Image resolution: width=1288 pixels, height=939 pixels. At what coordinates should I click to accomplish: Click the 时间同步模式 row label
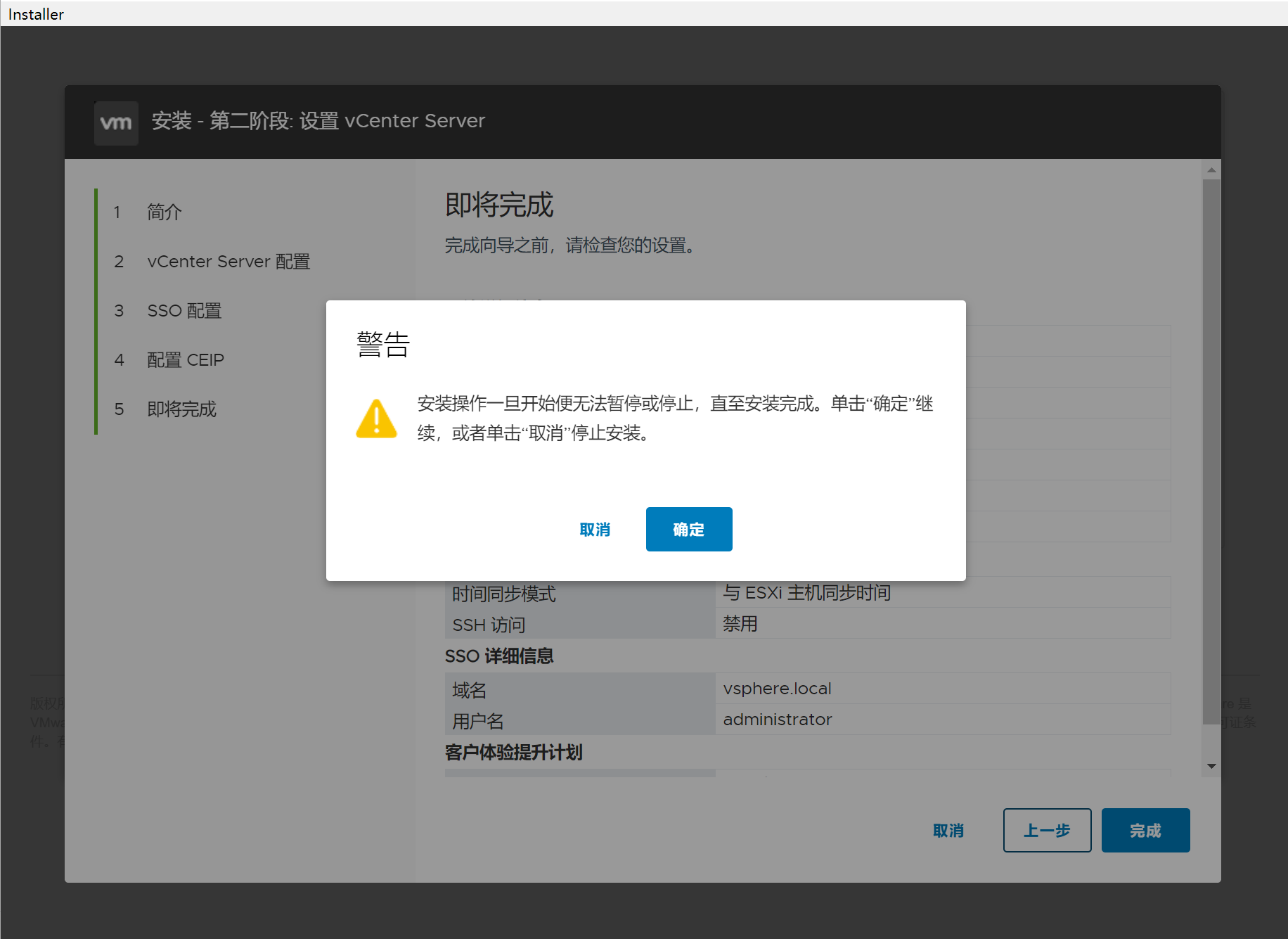504,594
